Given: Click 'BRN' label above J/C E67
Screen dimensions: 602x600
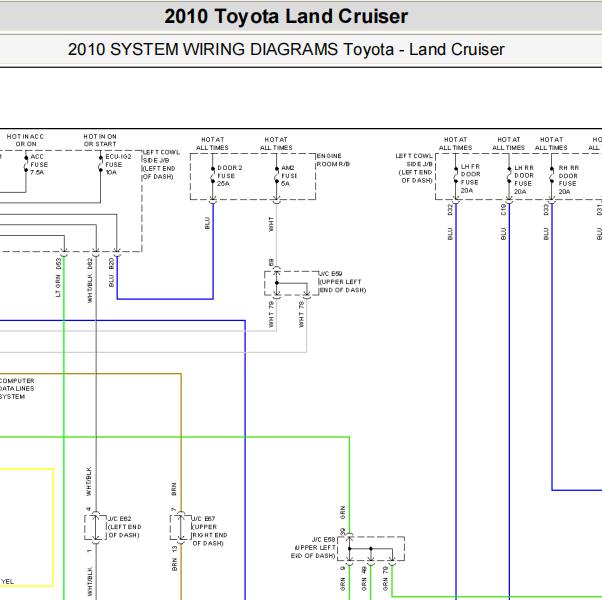Looking at the screenshot, I should tap(174, 489).
